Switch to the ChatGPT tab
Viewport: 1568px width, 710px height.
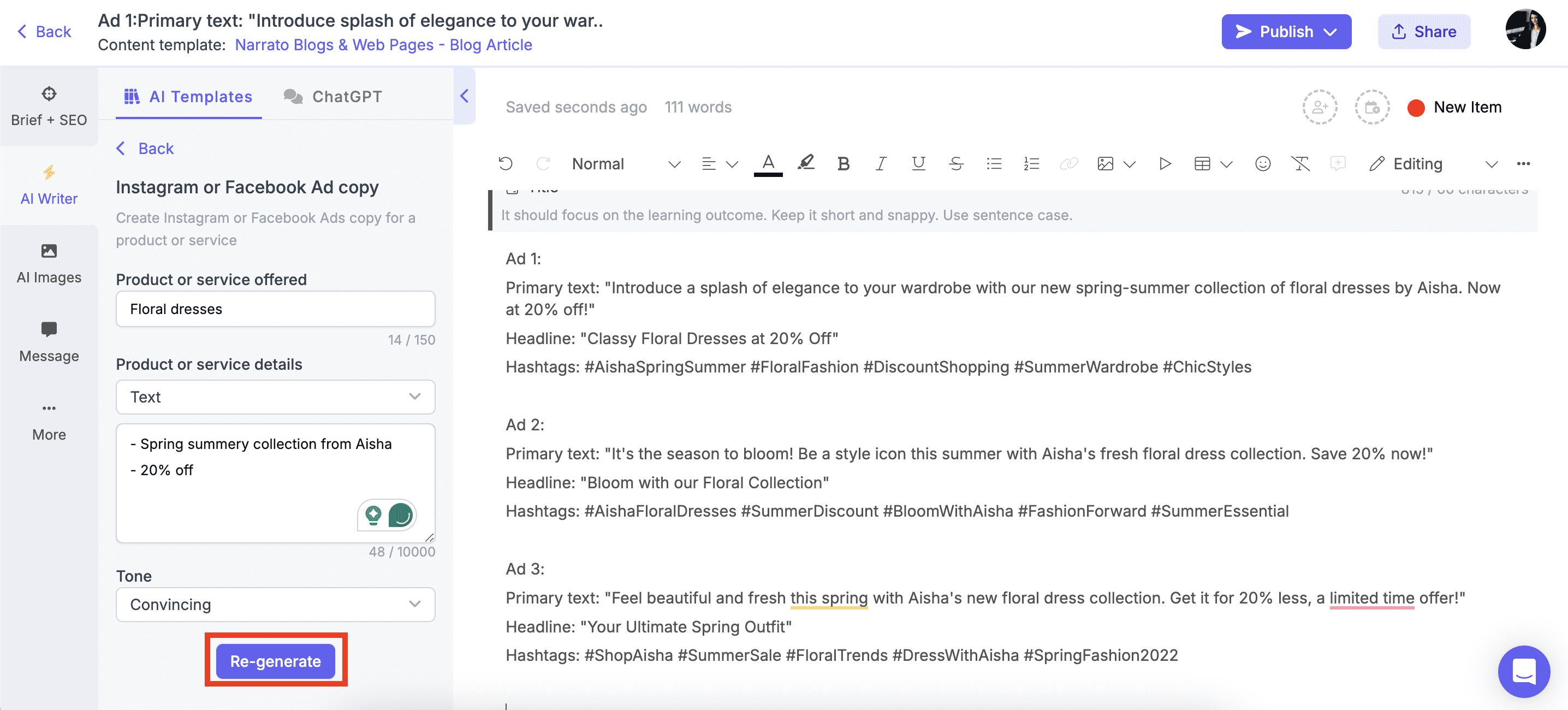point(345,96)
